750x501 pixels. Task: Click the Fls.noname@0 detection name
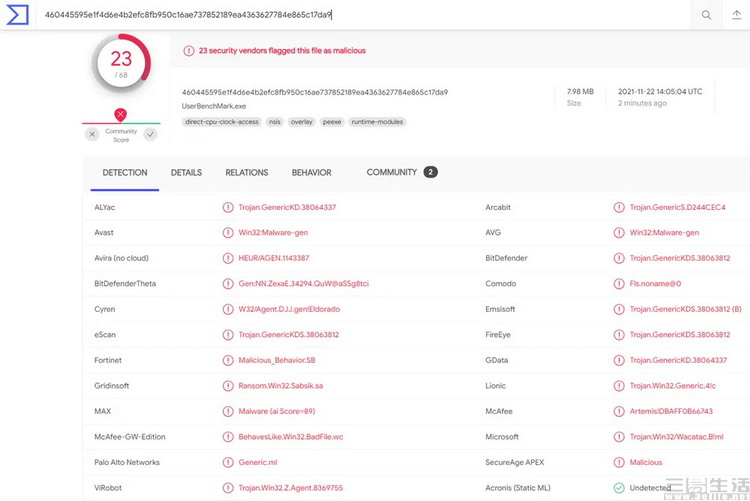pos(655,284)
